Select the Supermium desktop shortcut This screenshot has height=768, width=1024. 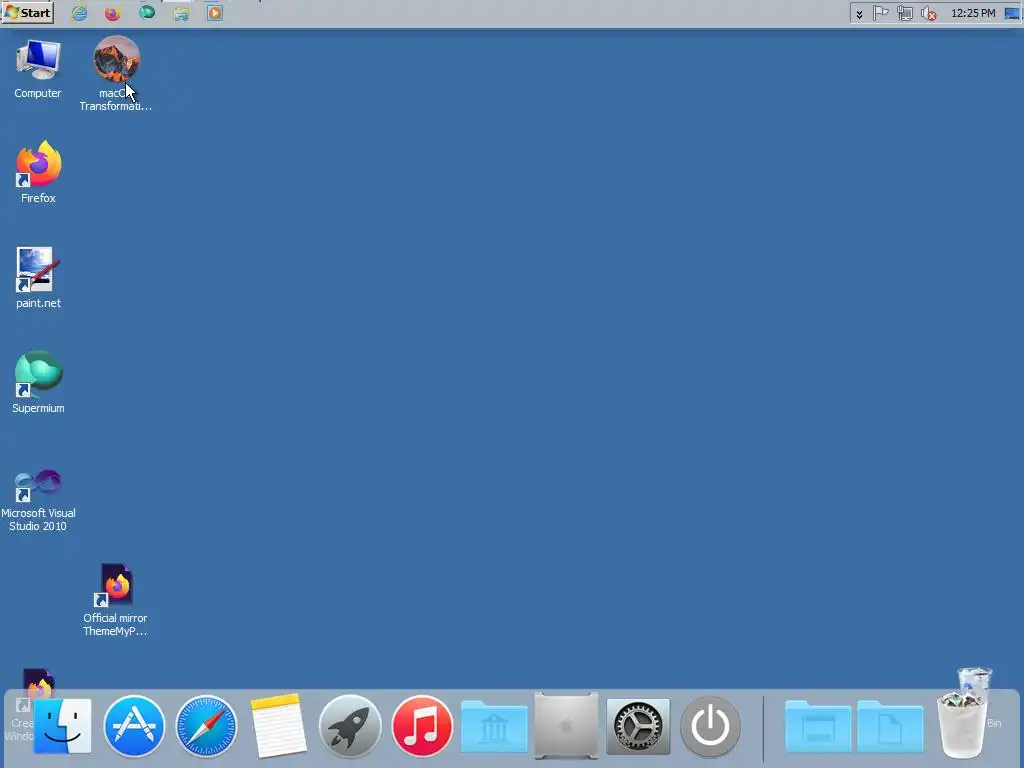click(x=38, y=383)
